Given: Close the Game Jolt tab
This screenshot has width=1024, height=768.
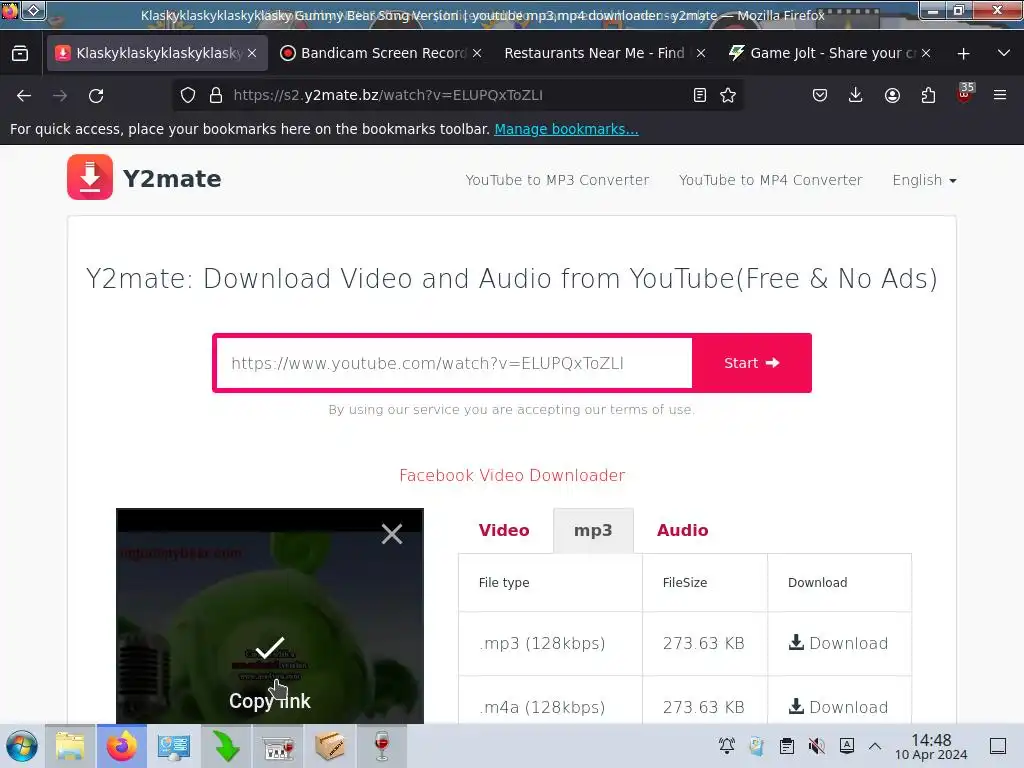Looking at the screenshot, I should (x=926, y=54).
